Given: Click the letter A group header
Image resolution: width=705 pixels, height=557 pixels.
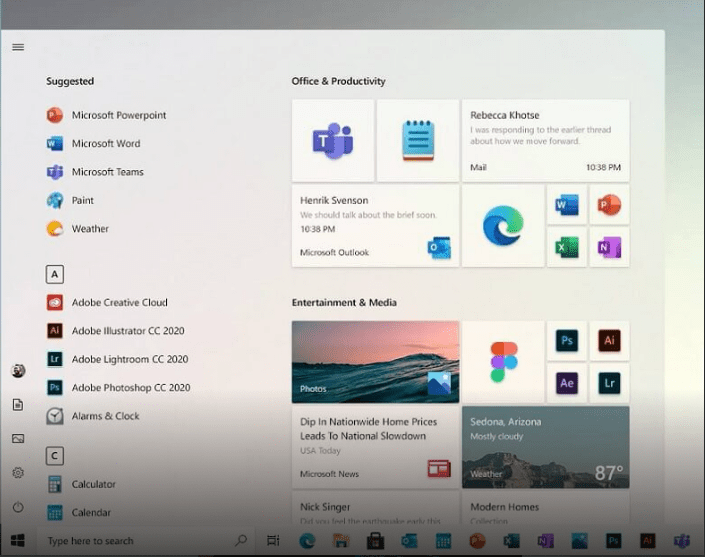Looking at the screenshot, I should click(x=55, y=274).
